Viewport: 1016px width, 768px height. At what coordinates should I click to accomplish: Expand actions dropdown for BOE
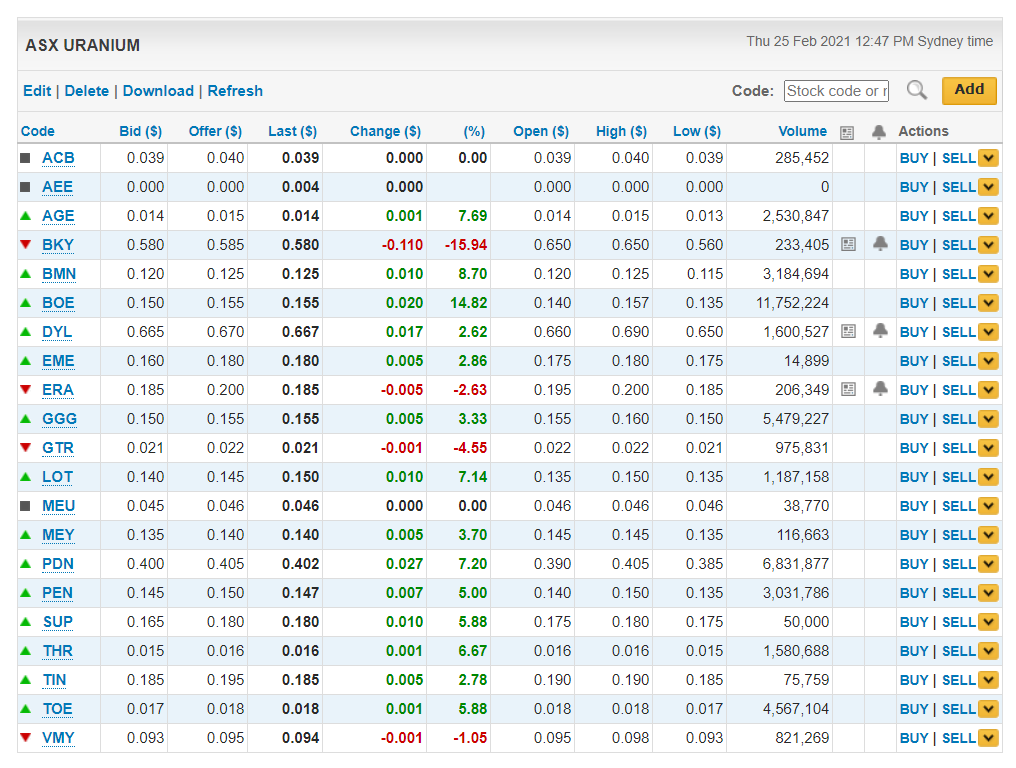coord(988,303)
